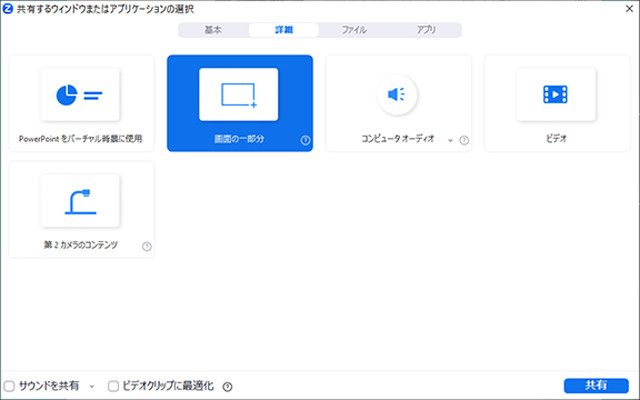Switch to the ファイル tab
640x400 pixels.
[x=354, y=30]
